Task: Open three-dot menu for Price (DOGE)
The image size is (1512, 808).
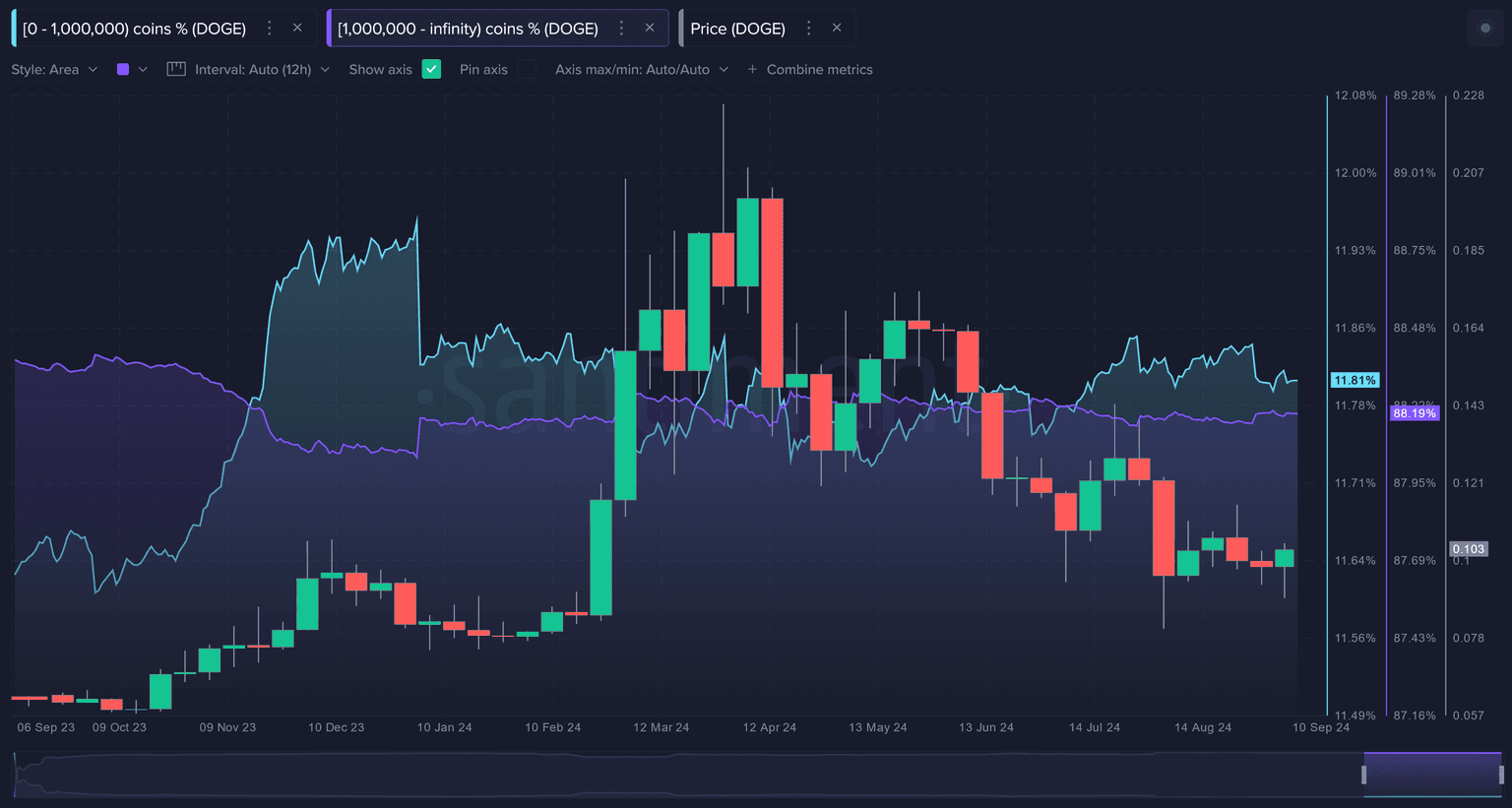Action: pyautogui.click(x=808, y=29)
